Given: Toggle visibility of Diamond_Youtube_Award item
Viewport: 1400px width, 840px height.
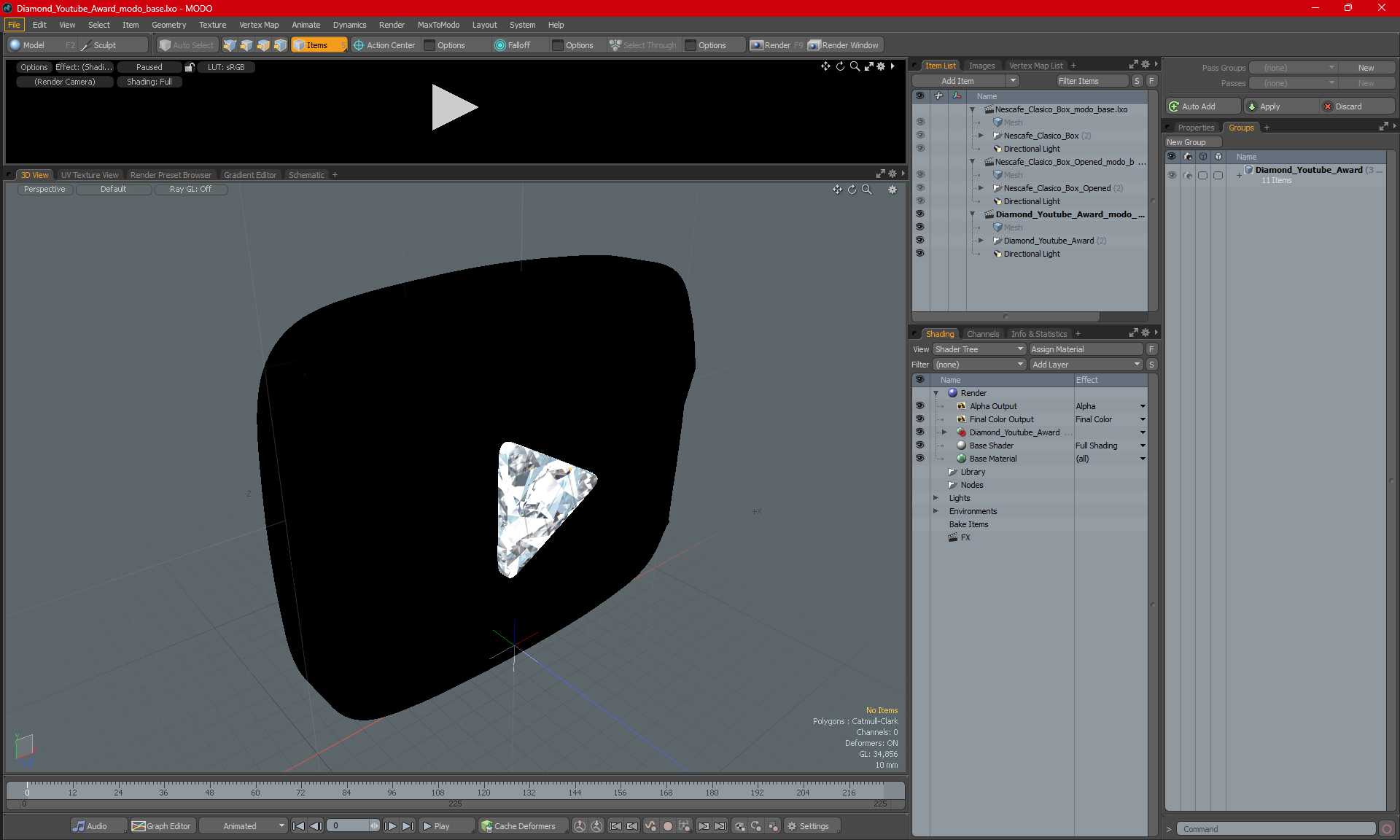Looking at the screenshot, I should click(919, 241).
